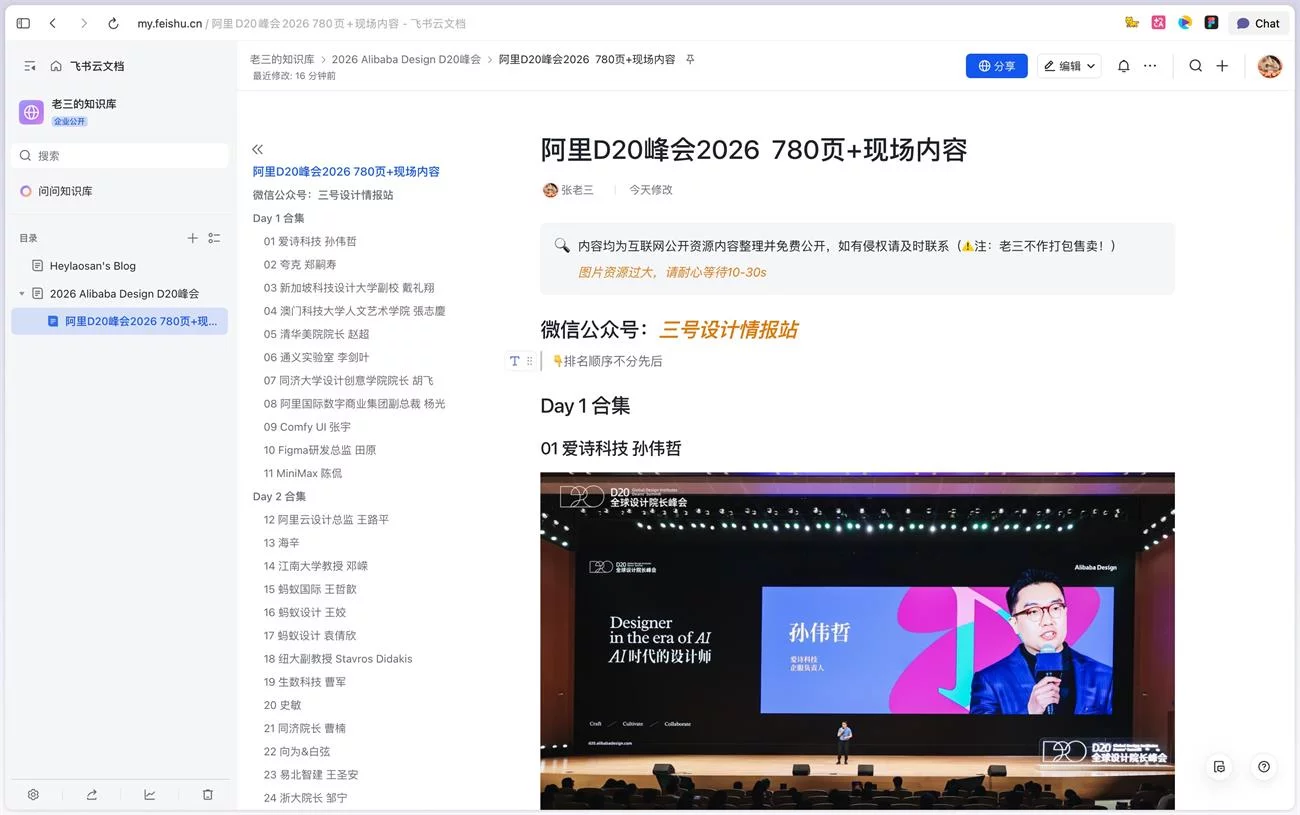Screen dimensions: 1300x815
Task: Create new document with top plus icon
Action: coord(1222,66)
